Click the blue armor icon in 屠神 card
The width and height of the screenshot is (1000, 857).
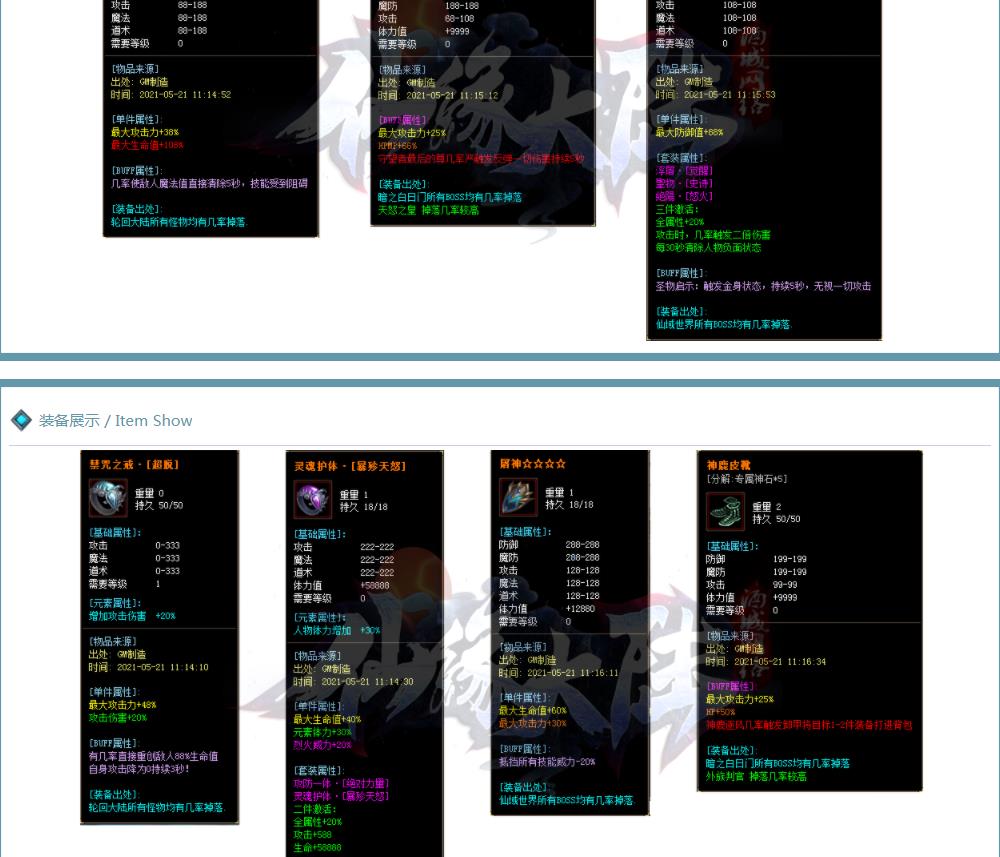click(518, 497)
